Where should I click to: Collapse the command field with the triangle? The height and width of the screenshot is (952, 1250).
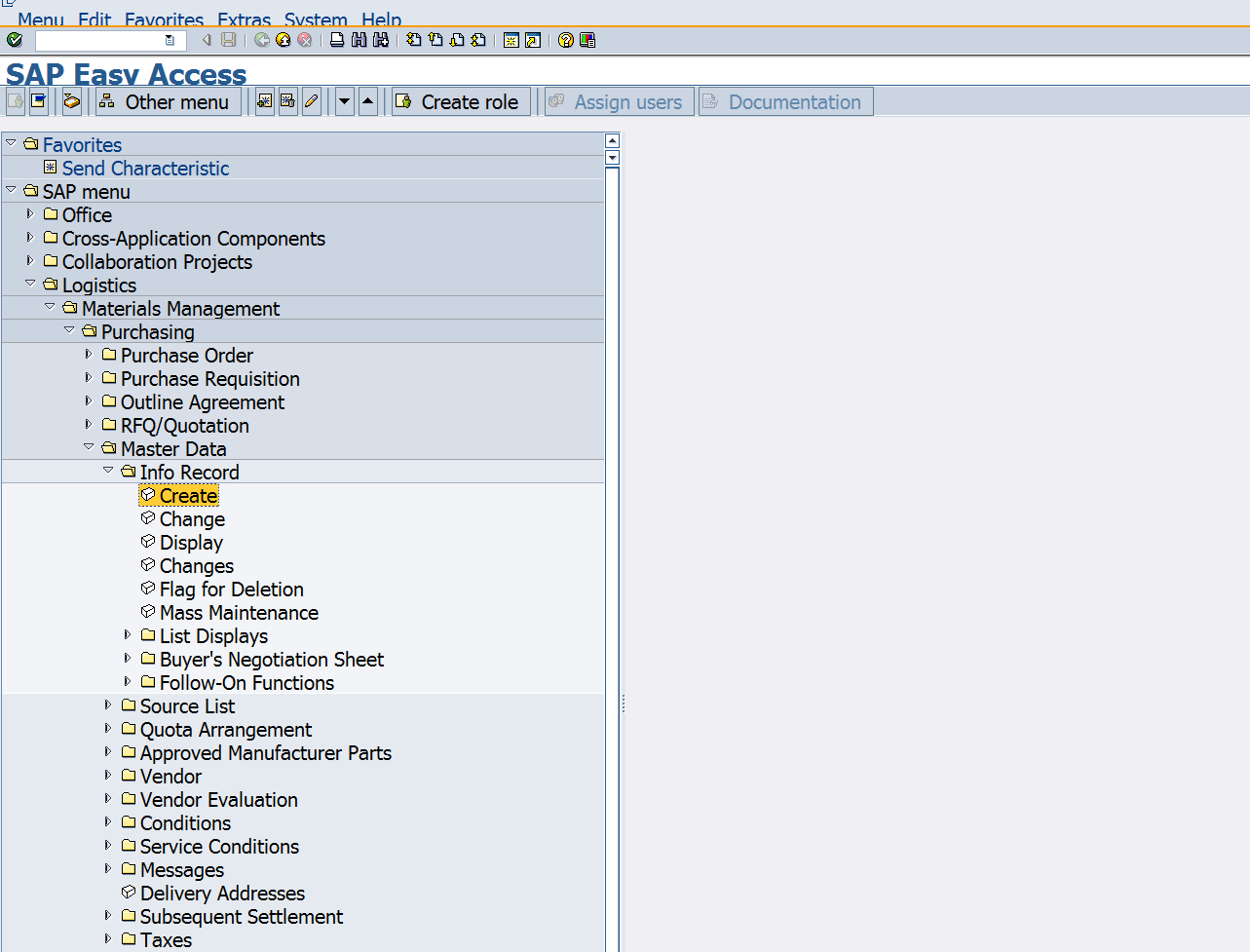pos(206,40)
